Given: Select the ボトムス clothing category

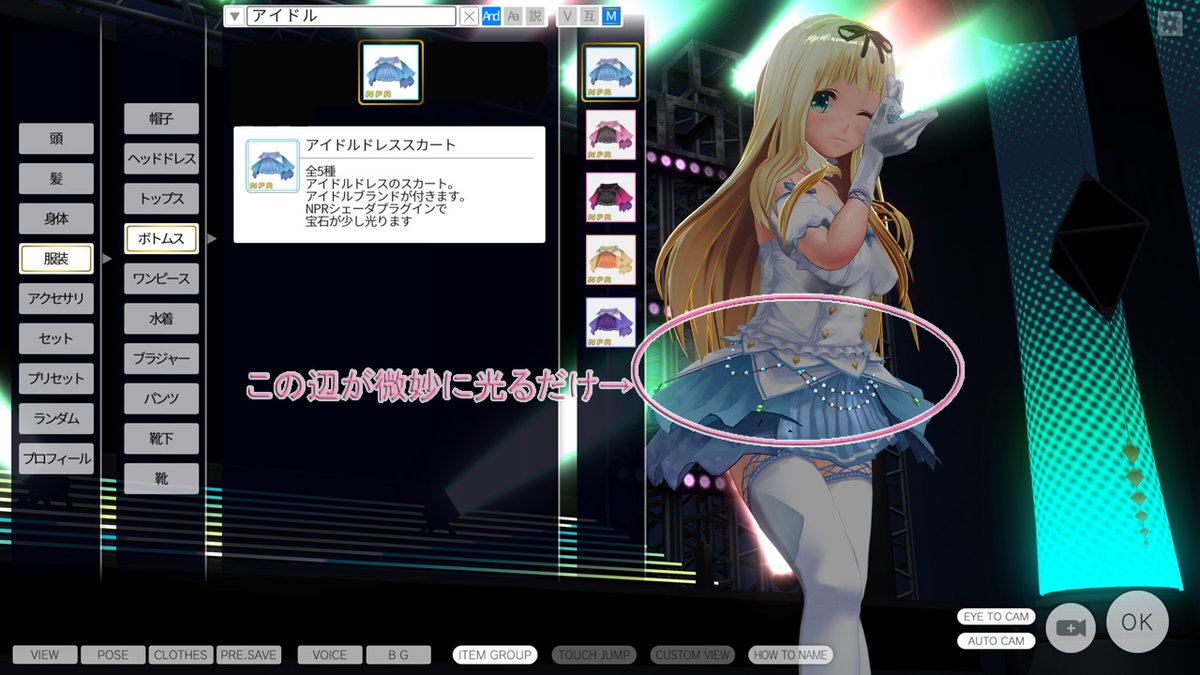Looking at the screenshot, I should pyautogui.click(x=161, y=238).
